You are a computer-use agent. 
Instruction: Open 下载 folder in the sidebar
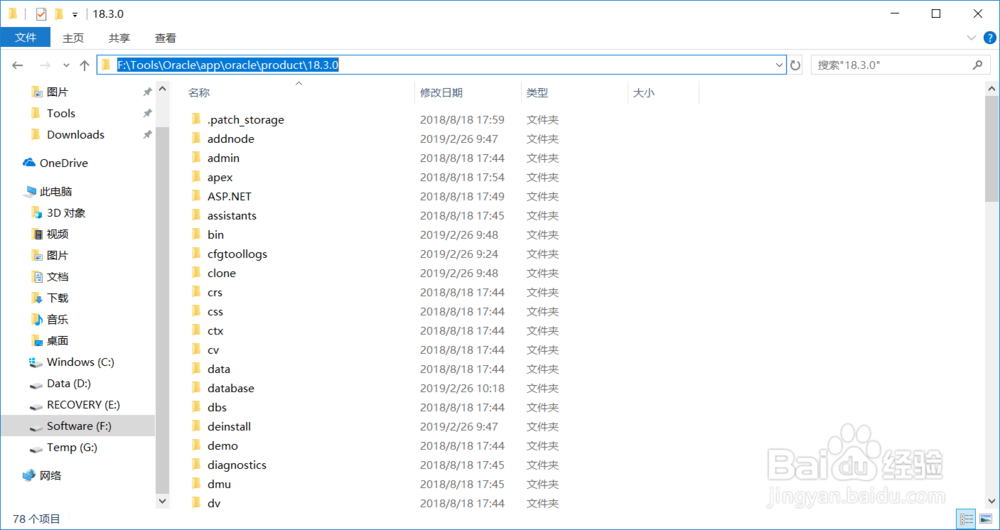pyautogui.click(x=57, y=298)
